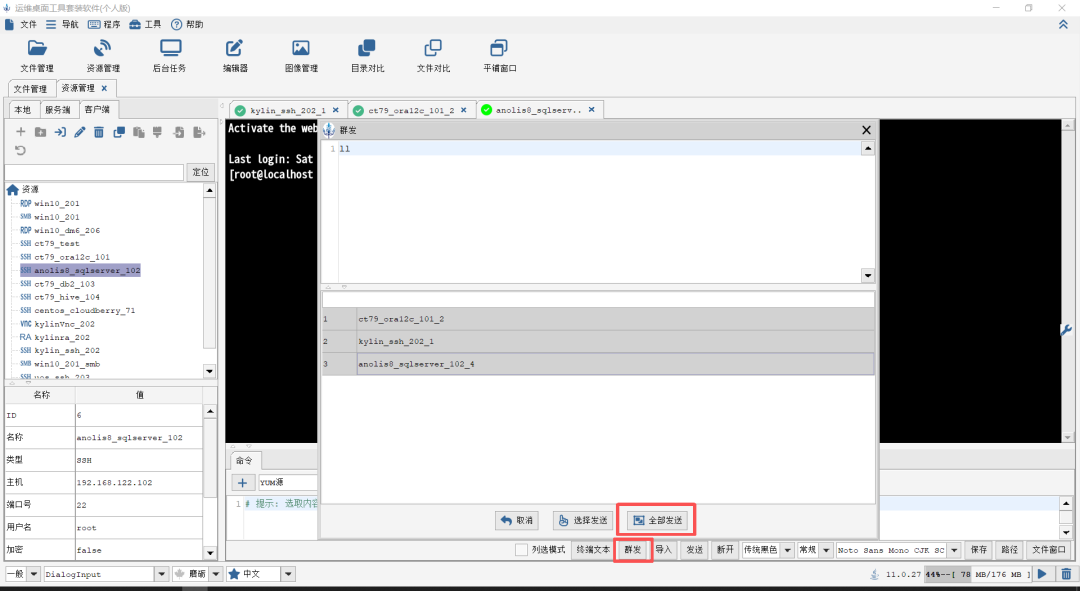The width and height of the screenshot is (1080, 591).
Task: Click the grey paste icon in resource toolbar
Action: coord(138,132)
